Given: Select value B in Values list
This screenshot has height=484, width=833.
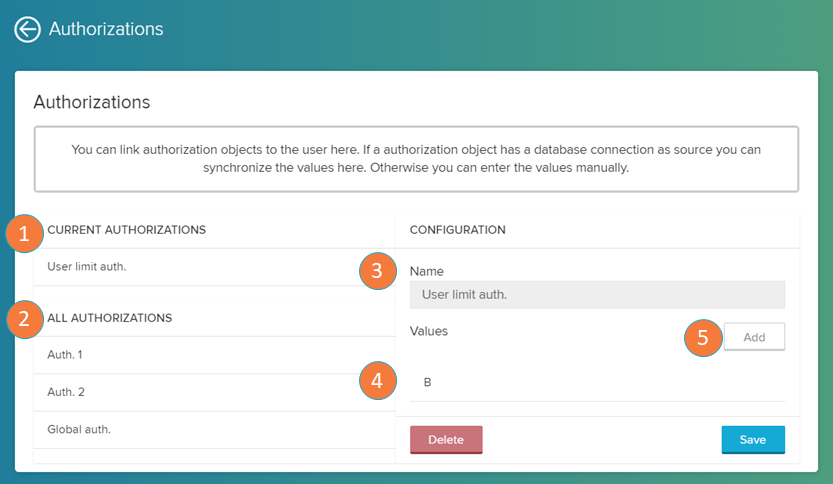Looking at the screenshot, I should pyautogui.click(x=428, y=383).
